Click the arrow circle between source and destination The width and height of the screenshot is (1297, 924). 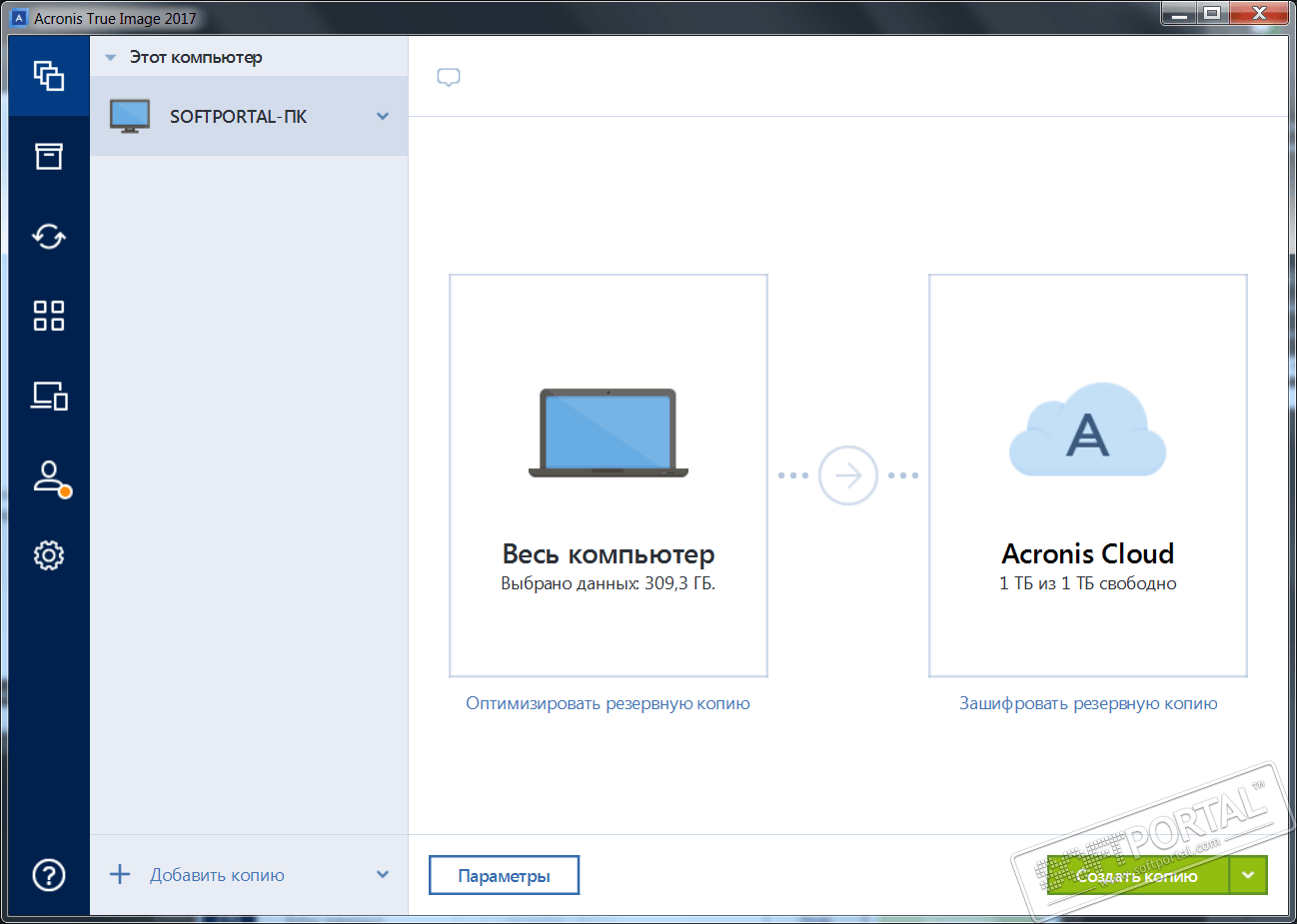(847, 475)
